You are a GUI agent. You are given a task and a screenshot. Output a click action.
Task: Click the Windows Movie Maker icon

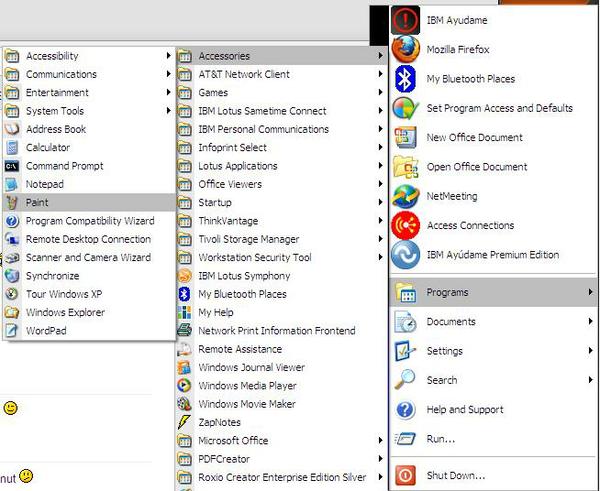[x=184, y=404]
